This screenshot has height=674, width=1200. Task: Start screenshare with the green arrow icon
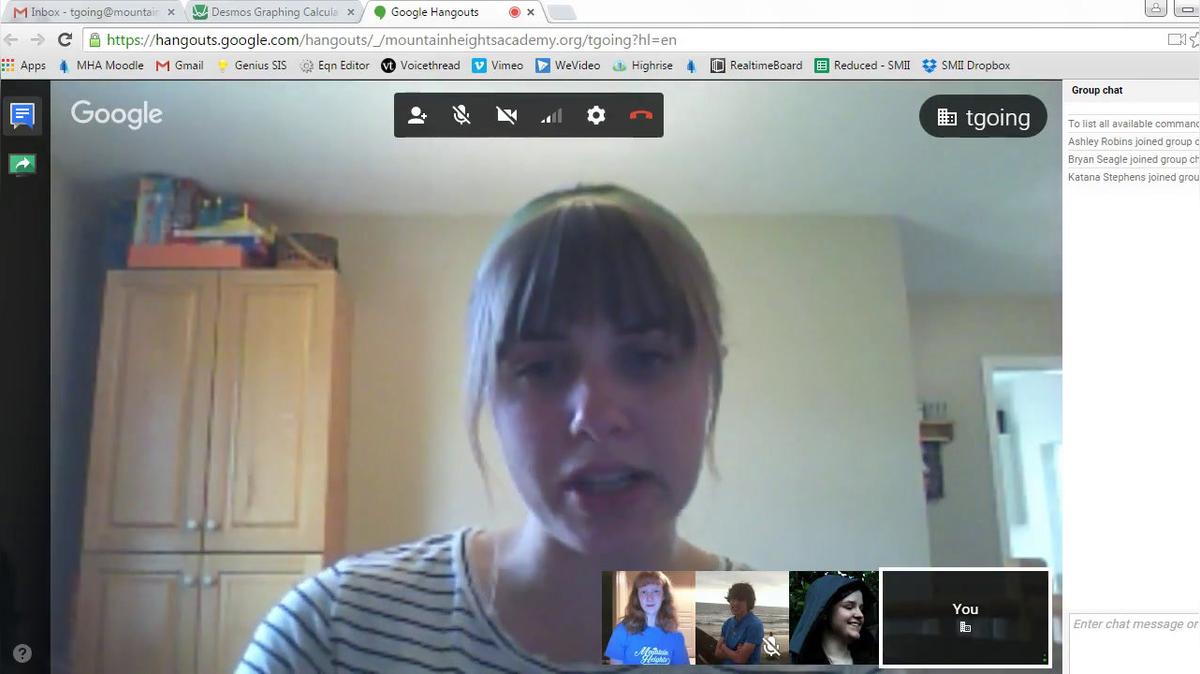click(22, 164)
